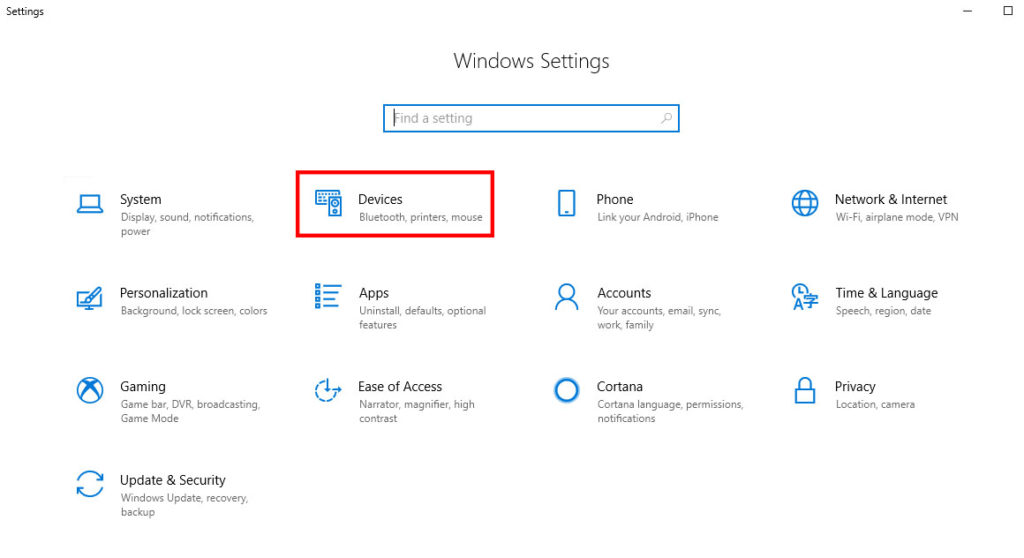Open the Apps settings title
1024x558 pixels.
pyautogui.click(x=374, y=293)
